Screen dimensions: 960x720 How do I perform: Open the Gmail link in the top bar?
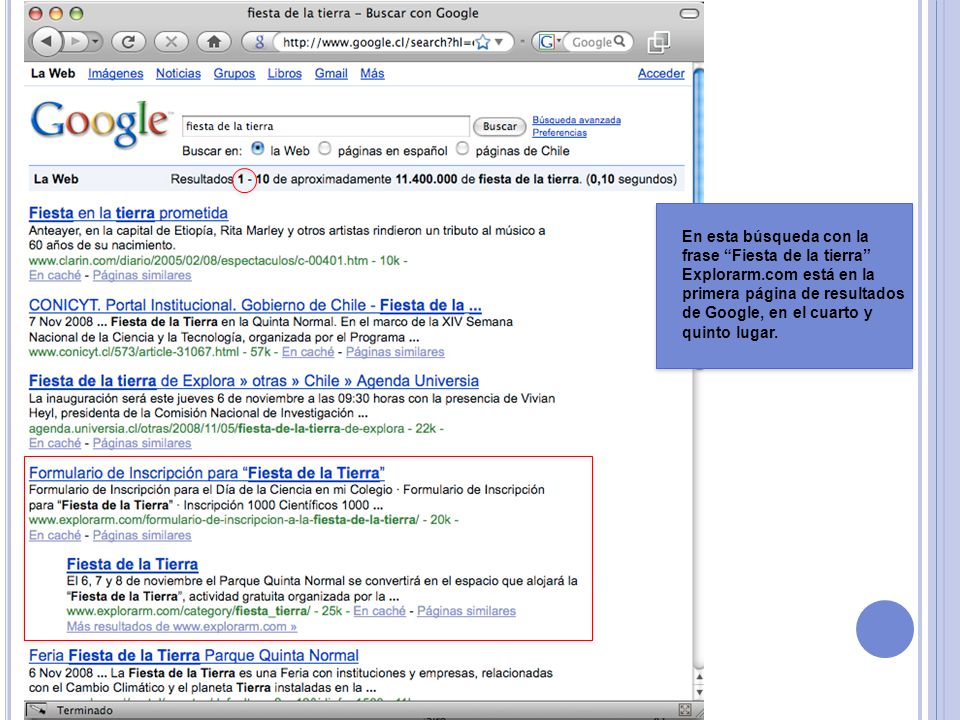point(331,73)
